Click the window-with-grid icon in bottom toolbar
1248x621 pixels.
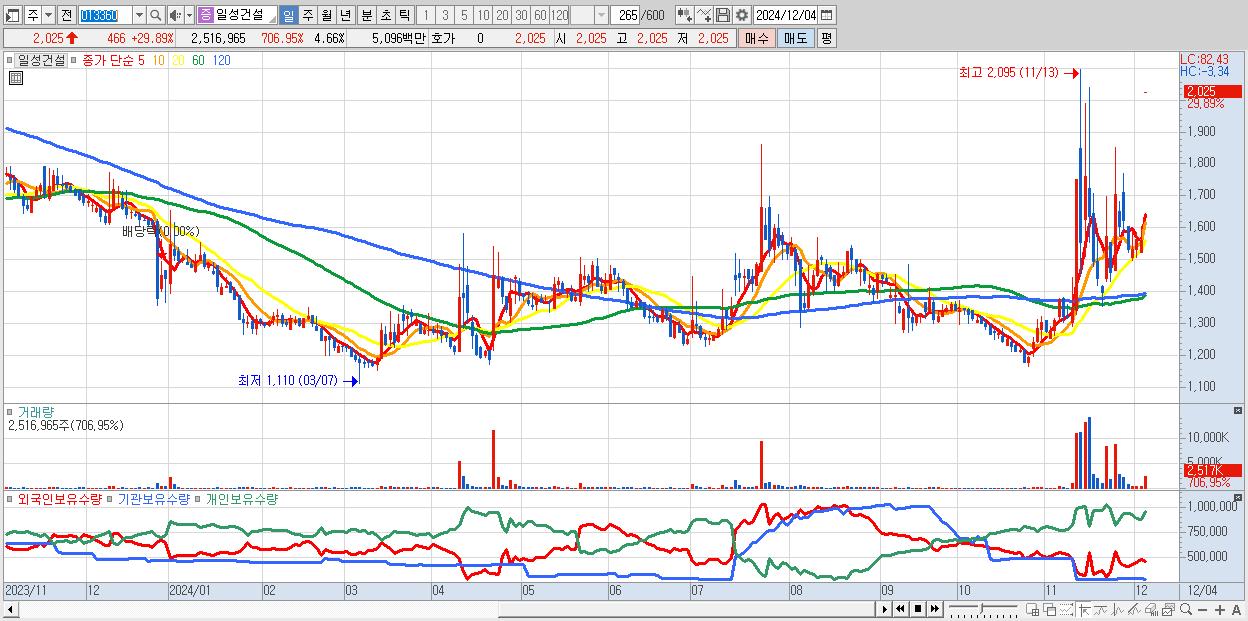(x=1032, y=609)
